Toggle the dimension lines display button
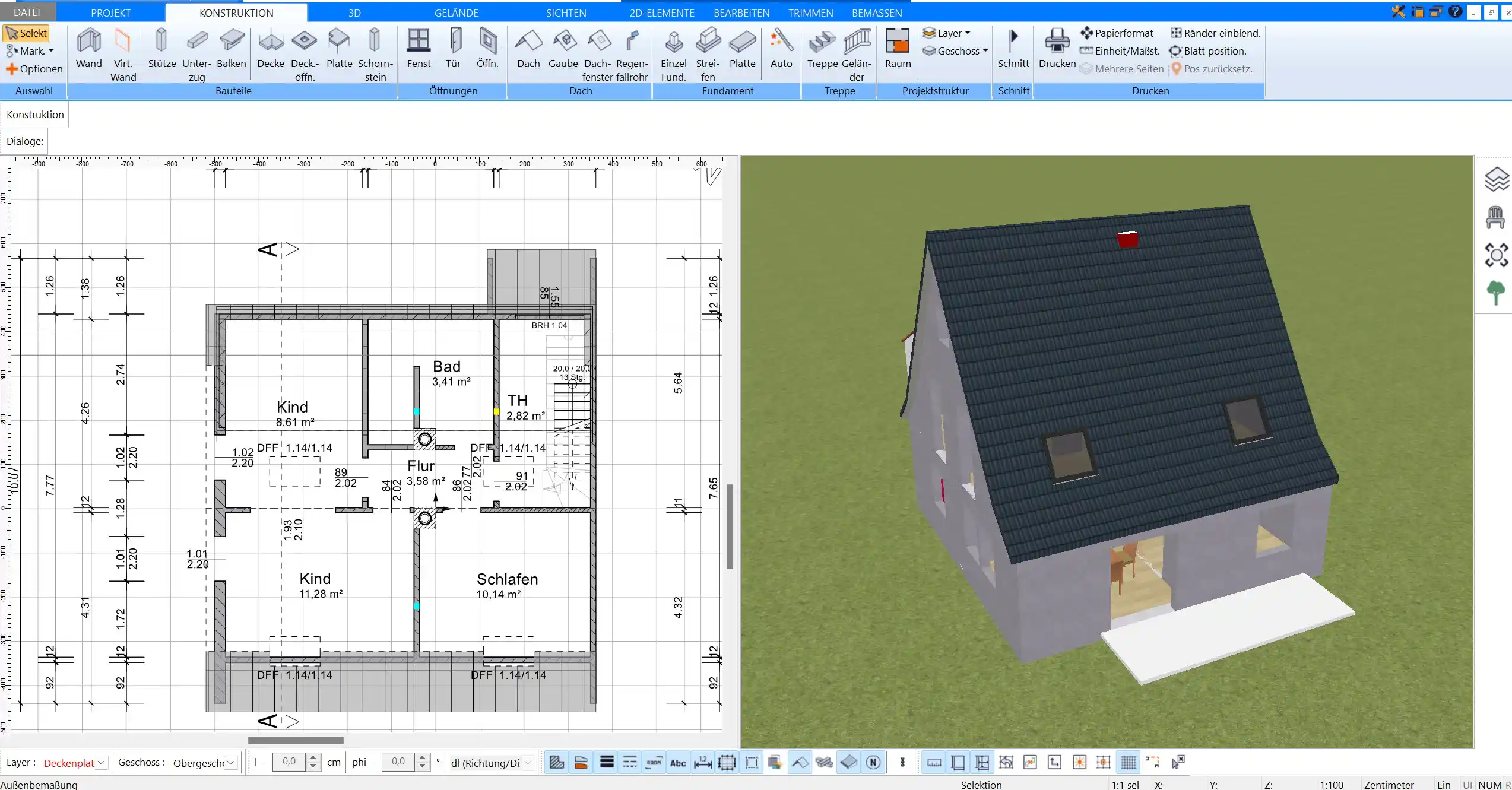Screen dimensions: 1512x790 click(702, 762)
